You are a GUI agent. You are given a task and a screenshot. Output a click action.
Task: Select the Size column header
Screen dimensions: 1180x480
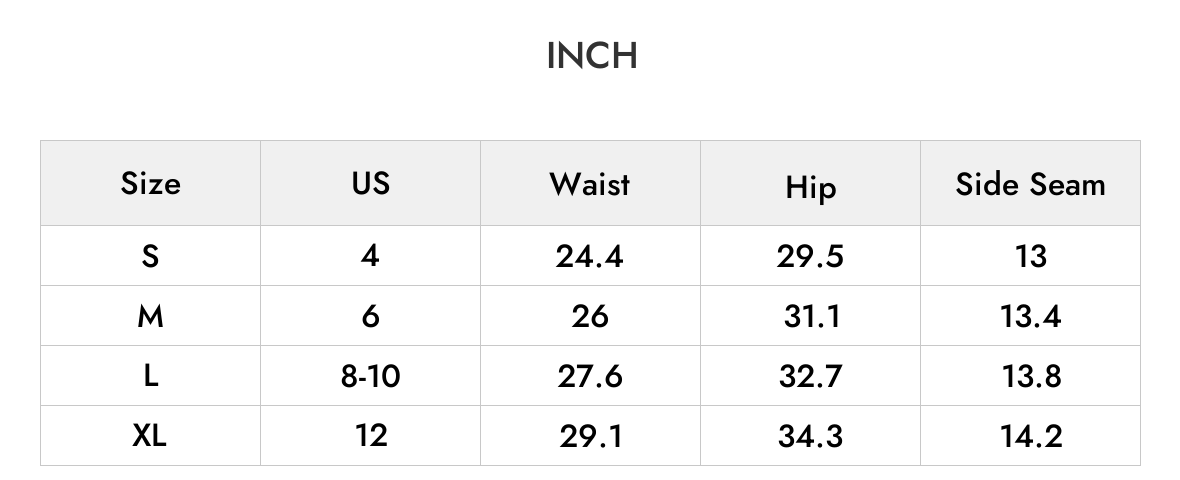pos(151,184)
